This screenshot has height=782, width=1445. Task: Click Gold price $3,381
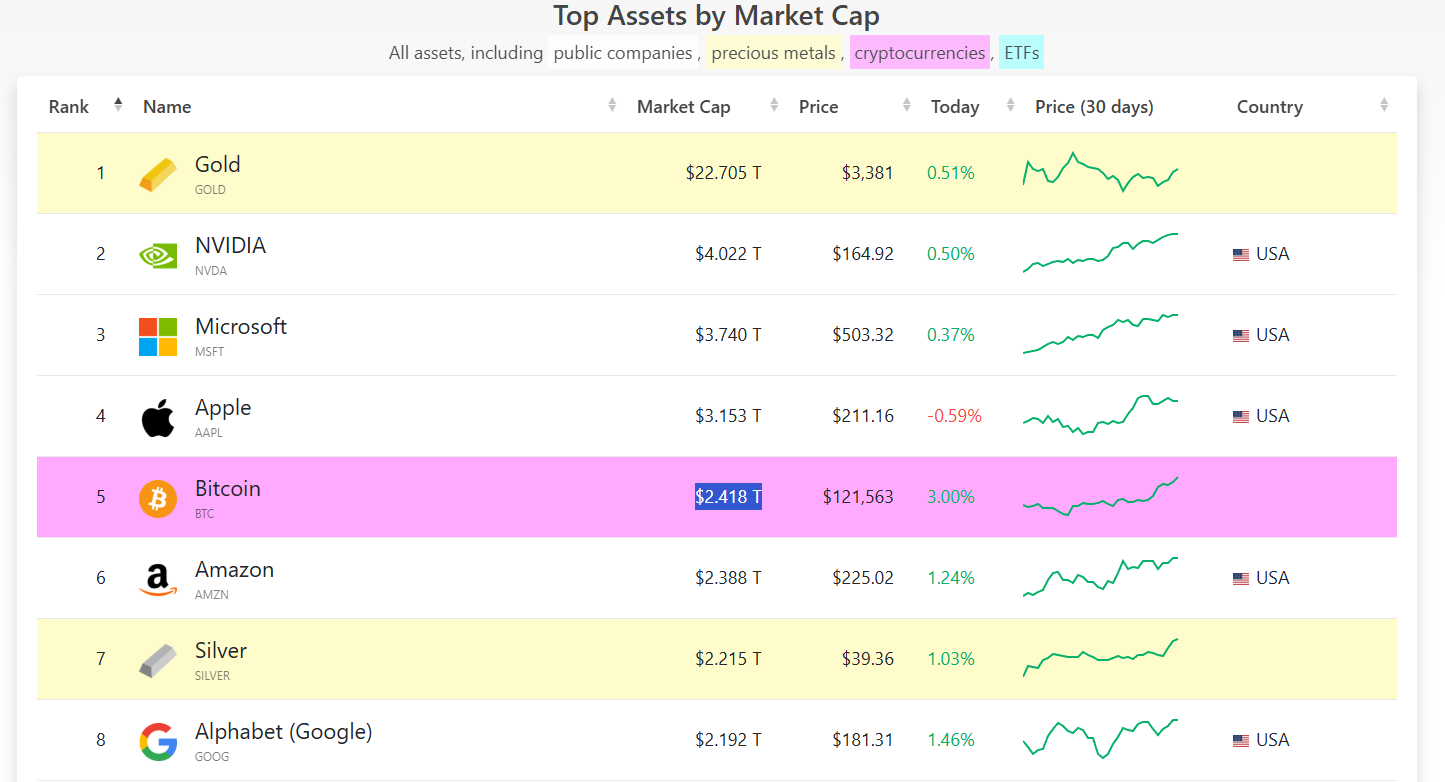click(x=868, y=174)
